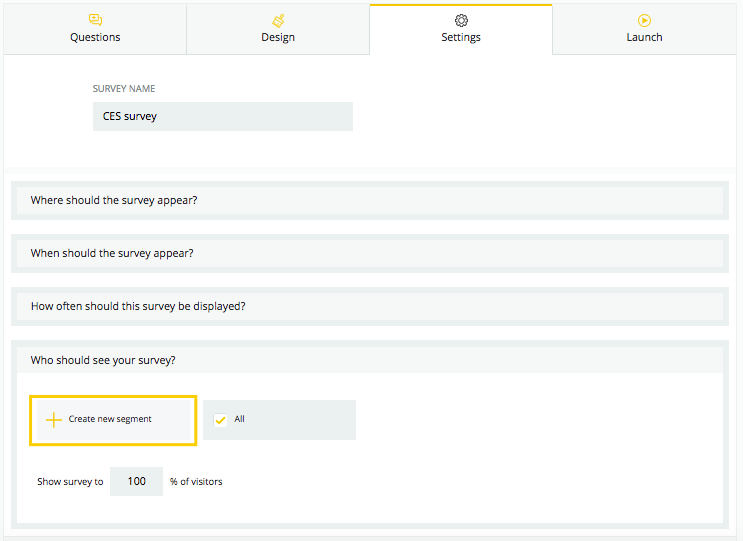Toggle the All segment checkbox
The height and width of the screenshot is (541, 743).
[x=220, y=420]
